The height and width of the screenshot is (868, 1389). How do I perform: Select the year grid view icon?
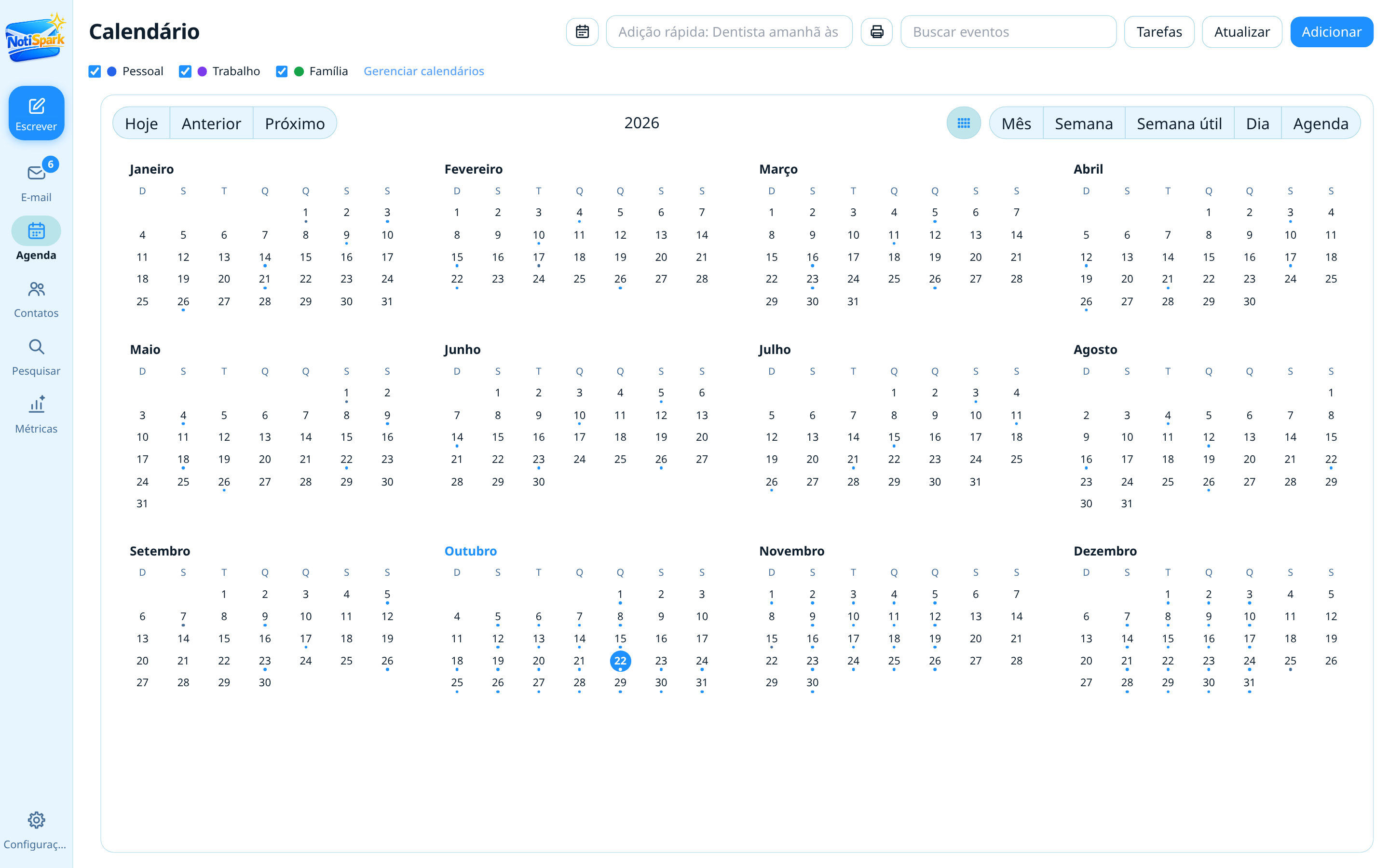pyautogui.click(x=964, y=123)
